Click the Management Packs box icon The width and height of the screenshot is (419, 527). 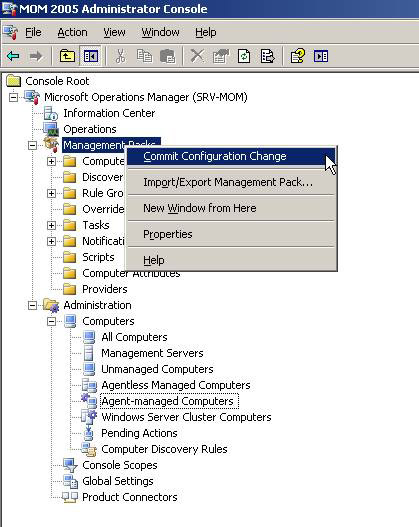51,145
